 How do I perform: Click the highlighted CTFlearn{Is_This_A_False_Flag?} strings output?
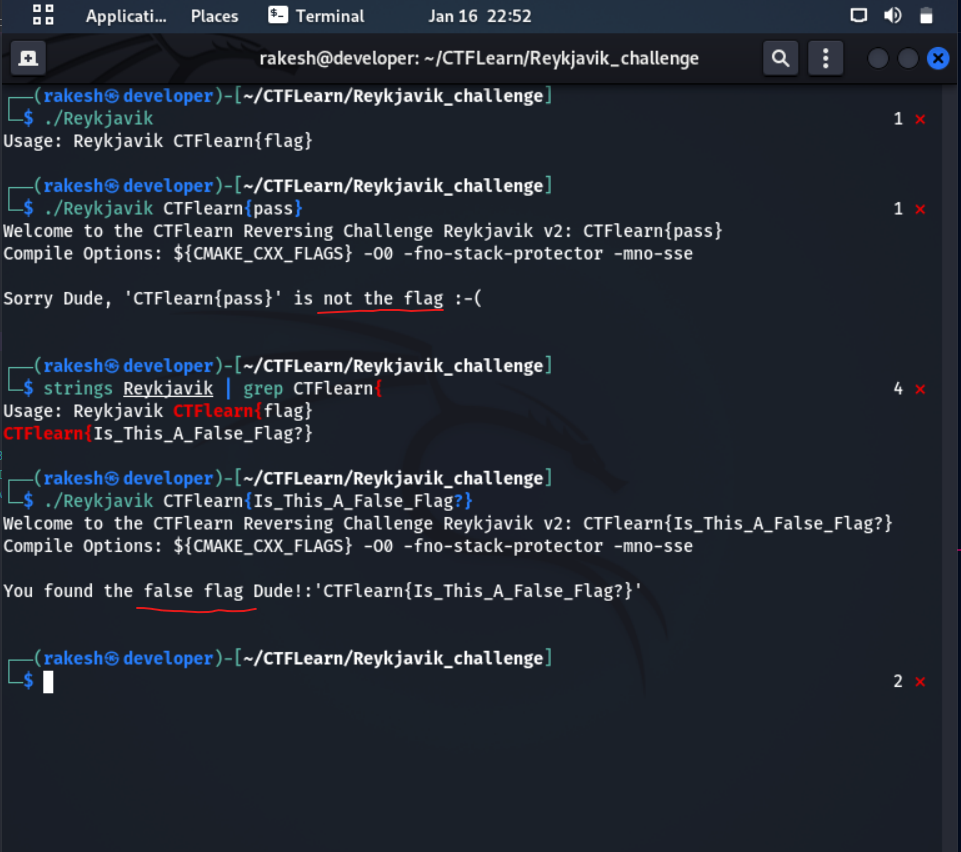[158, 433]
